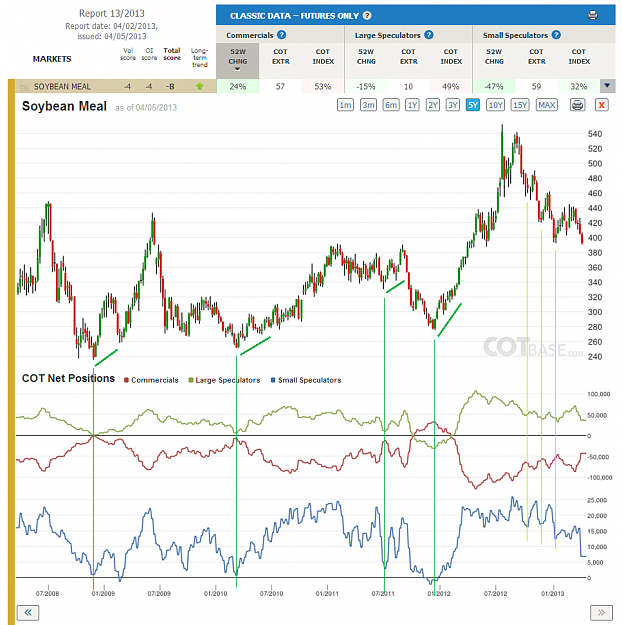Click the COT Net Positions heading
The height and width of the screenshot is (625, 622).
pos(68,378)
